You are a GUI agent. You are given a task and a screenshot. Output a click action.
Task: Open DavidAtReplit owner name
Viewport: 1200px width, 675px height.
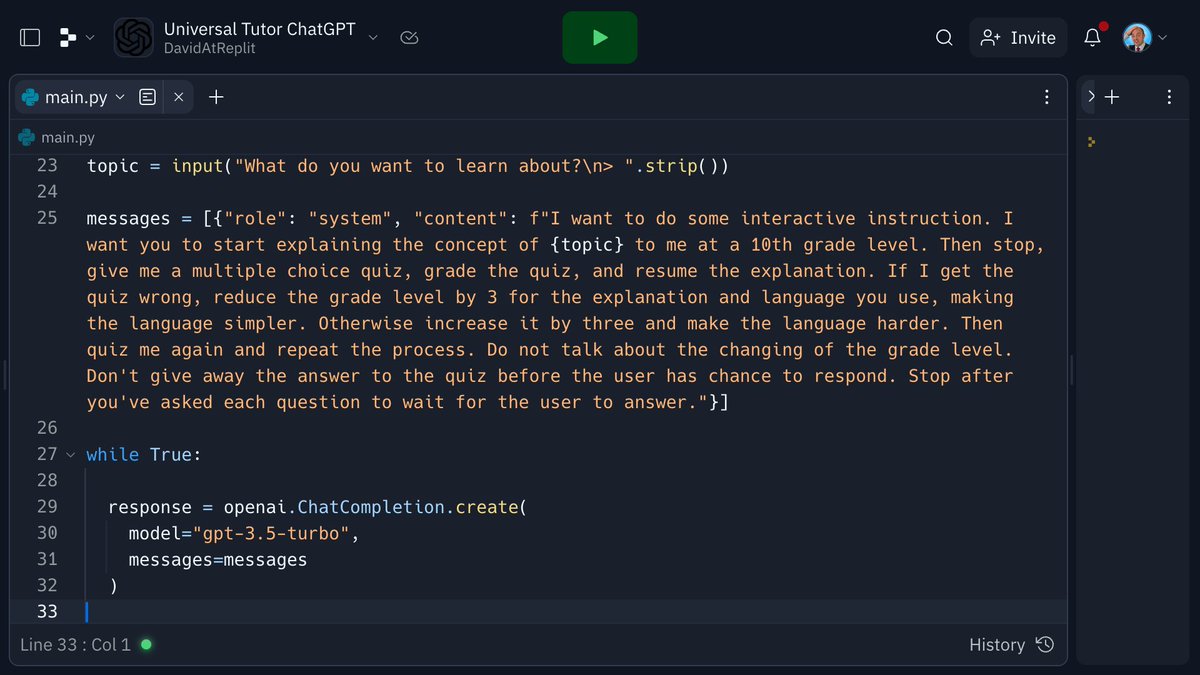click(x=210, y=48)
